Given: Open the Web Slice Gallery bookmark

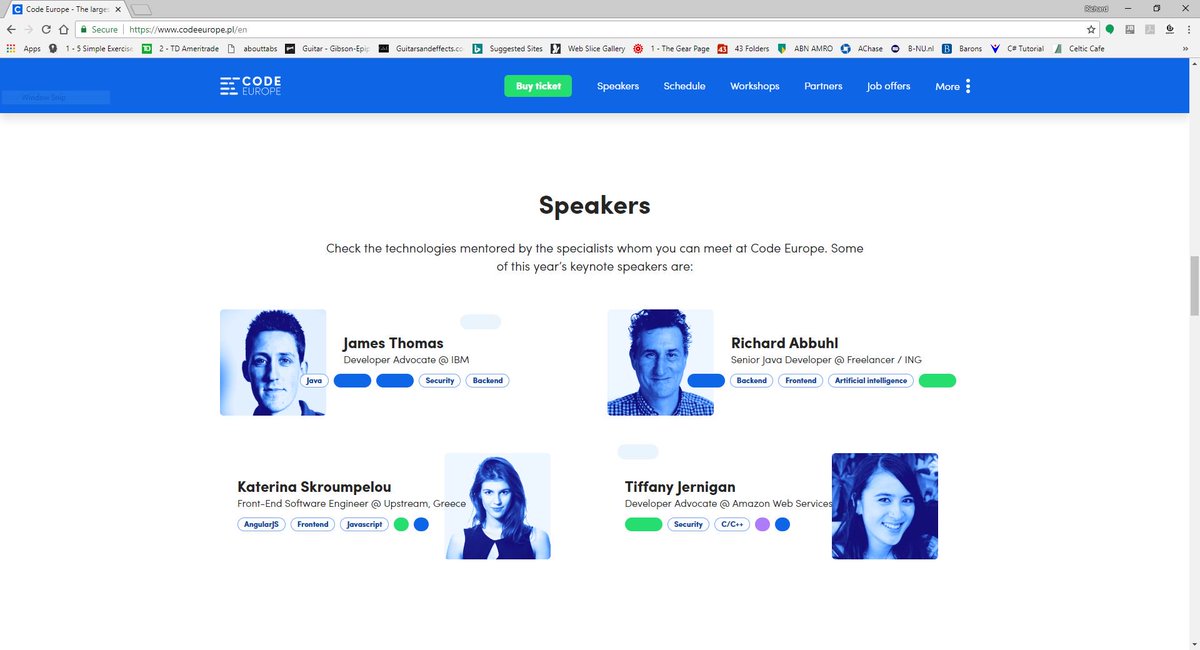Looking at the screenshot, I should (x=587, y=48).
